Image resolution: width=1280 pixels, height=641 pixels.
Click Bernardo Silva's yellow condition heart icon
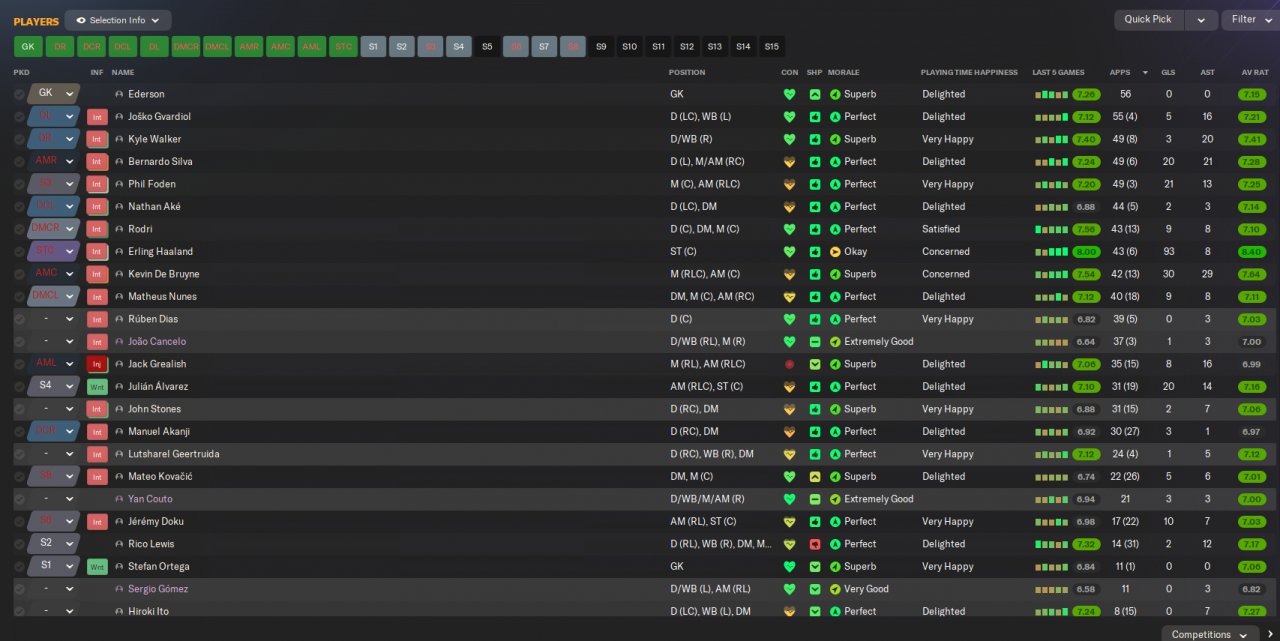pos(789,162)
